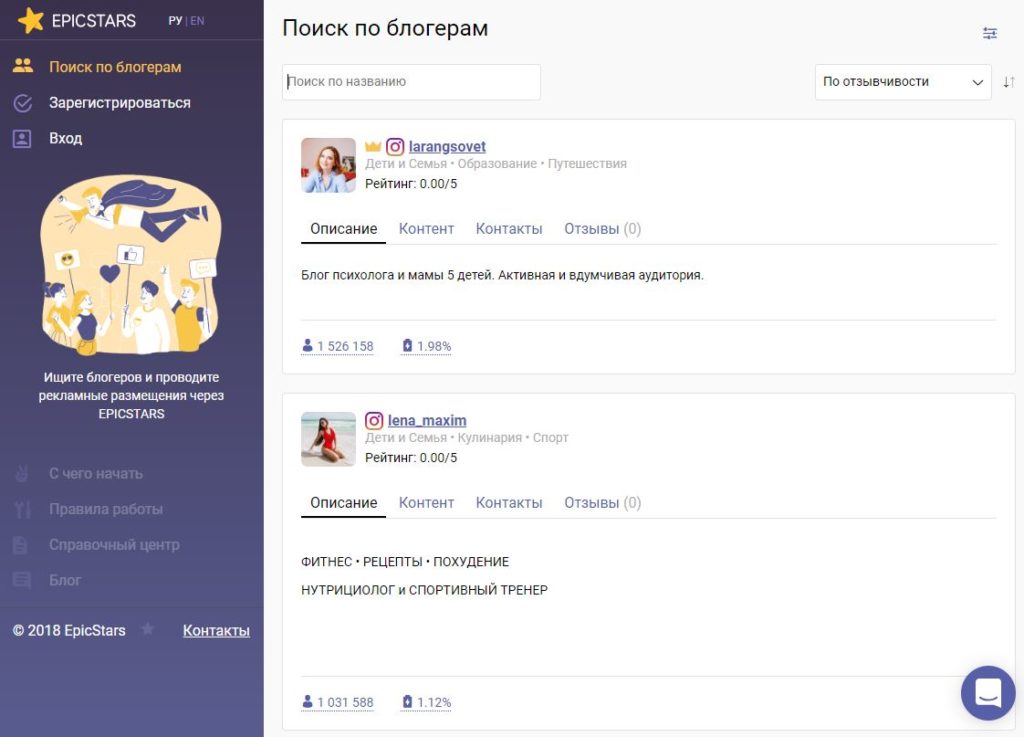Screen dimensions: 1024x737
Task: Open the chat widget bubble
Action: [987, 693]
